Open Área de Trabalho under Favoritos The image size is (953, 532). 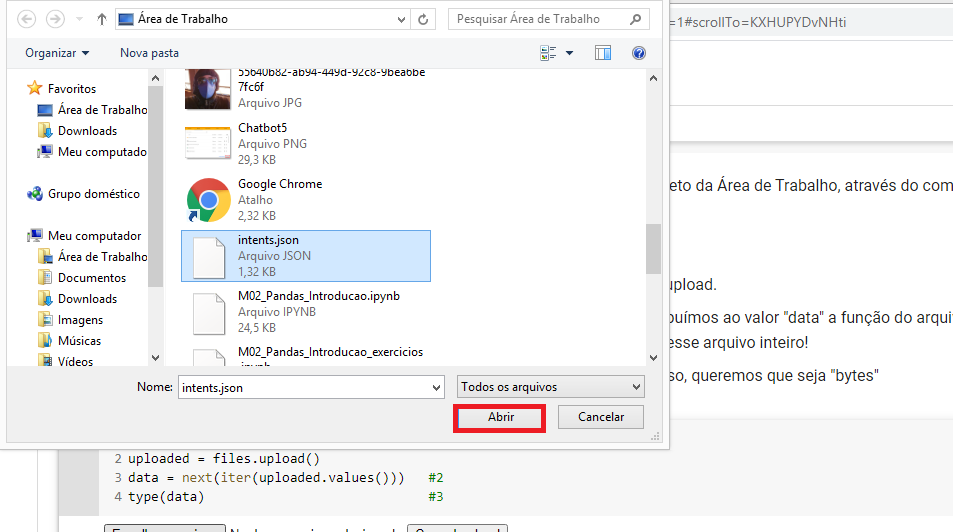tap(92, 109)
